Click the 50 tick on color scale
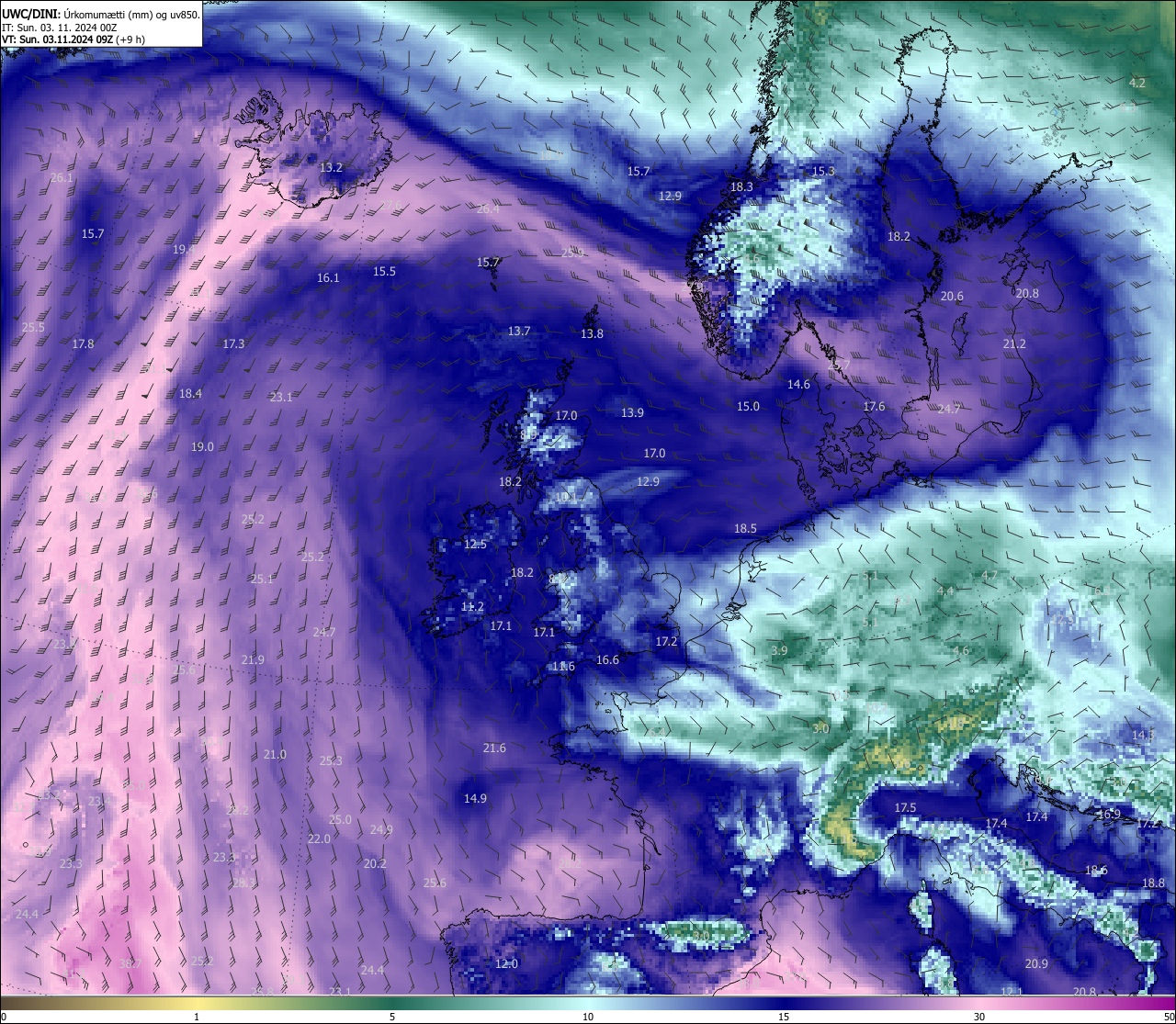1176x1024 pixels. (1168, 1017)
